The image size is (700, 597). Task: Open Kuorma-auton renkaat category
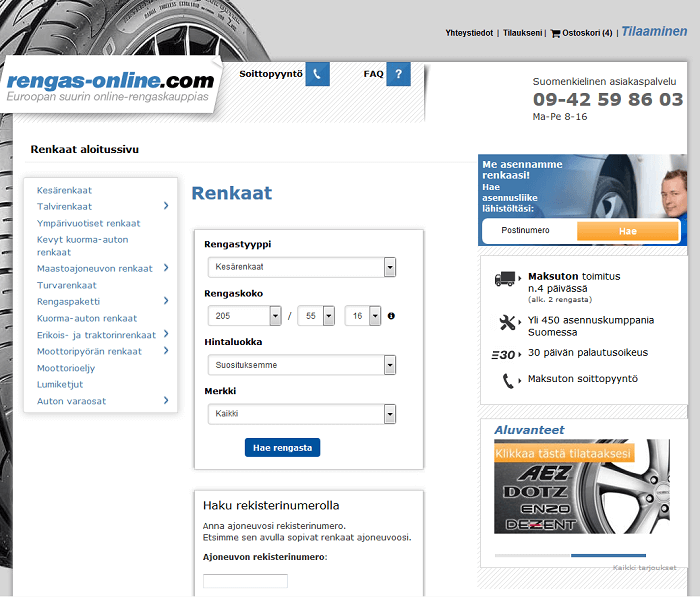click(87, 318)
